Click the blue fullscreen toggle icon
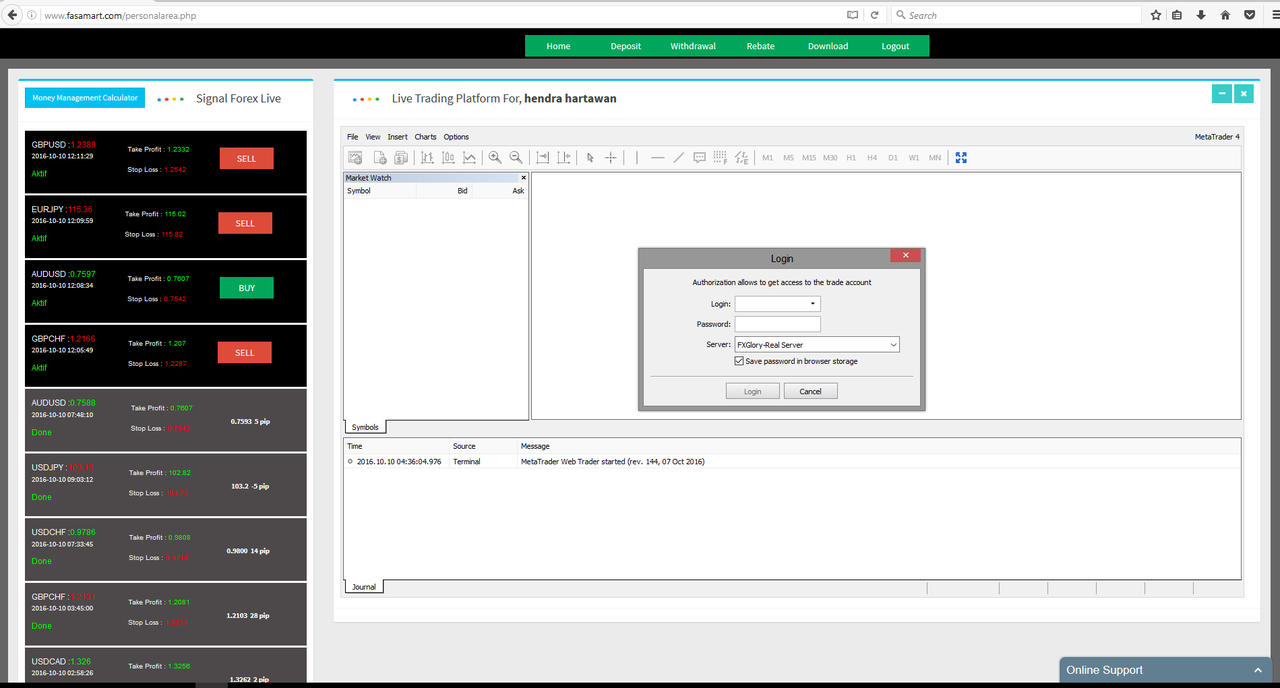This screenshot has height=688, width=1280. 961,158
